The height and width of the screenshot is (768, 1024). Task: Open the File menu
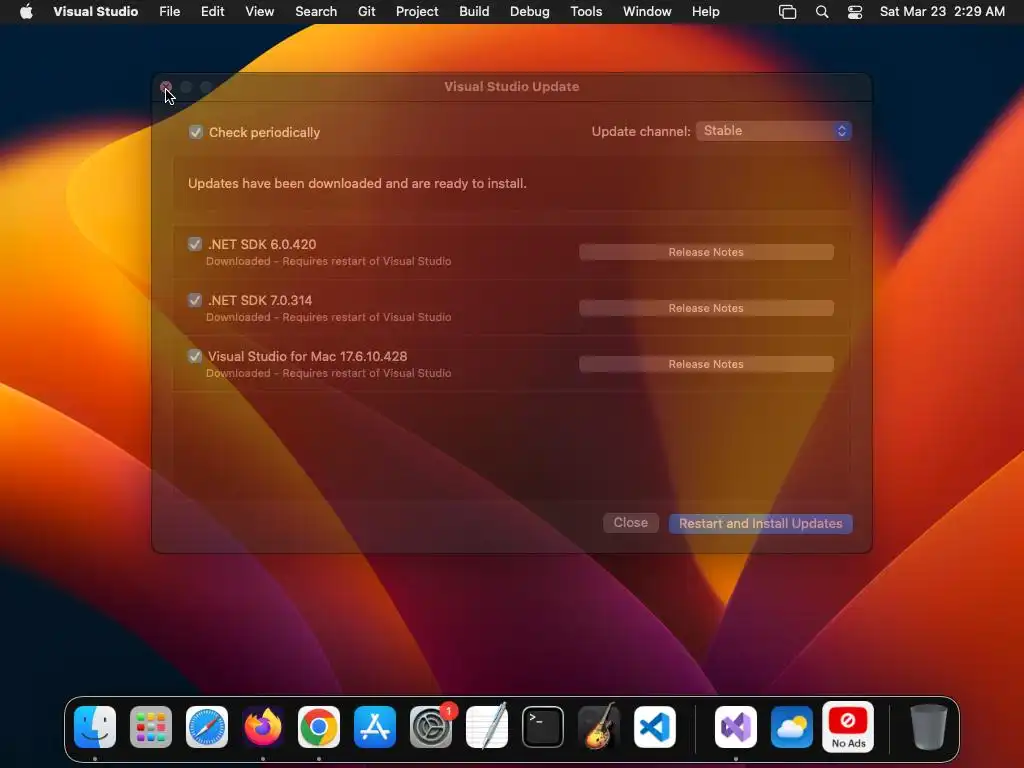[170, 12]
